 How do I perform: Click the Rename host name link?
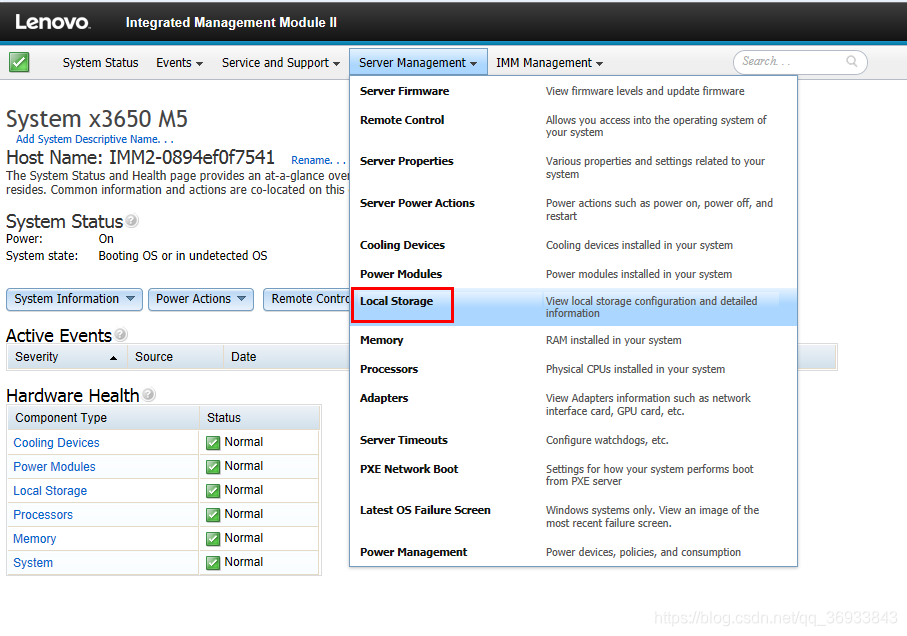(318, 160)
